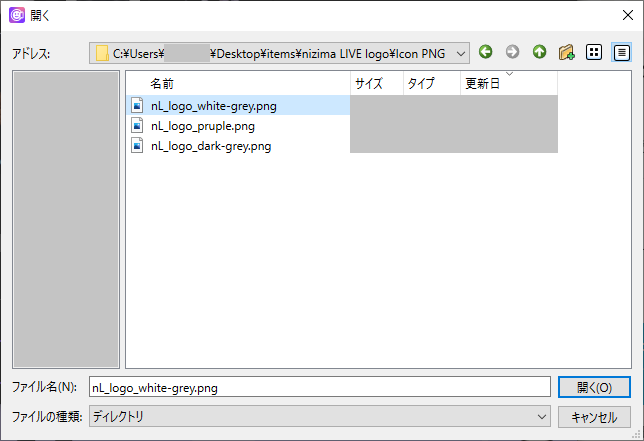
Task: Click the green Back arrow icon
Action: [486, 52]
